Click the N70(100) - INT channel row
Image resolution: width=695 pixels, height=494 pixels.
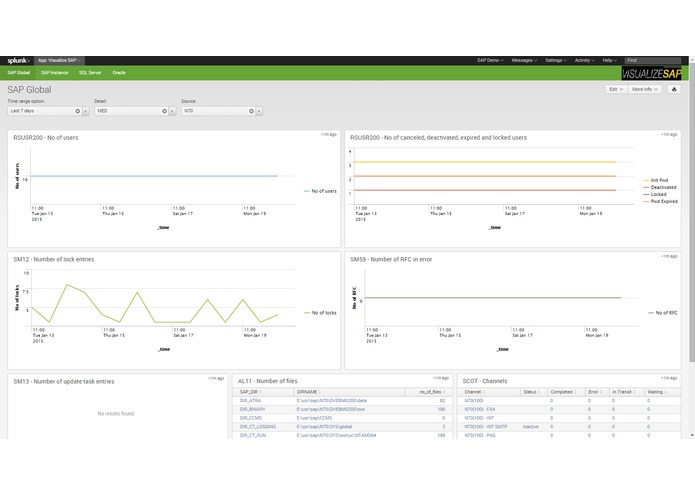pos(569,418)
